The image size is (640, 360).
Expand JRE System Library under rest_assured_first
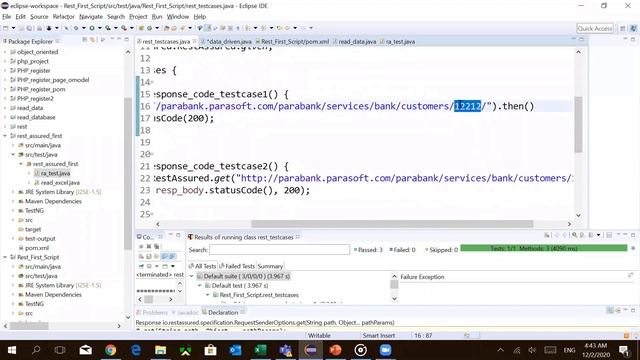(x=13, y=192)
